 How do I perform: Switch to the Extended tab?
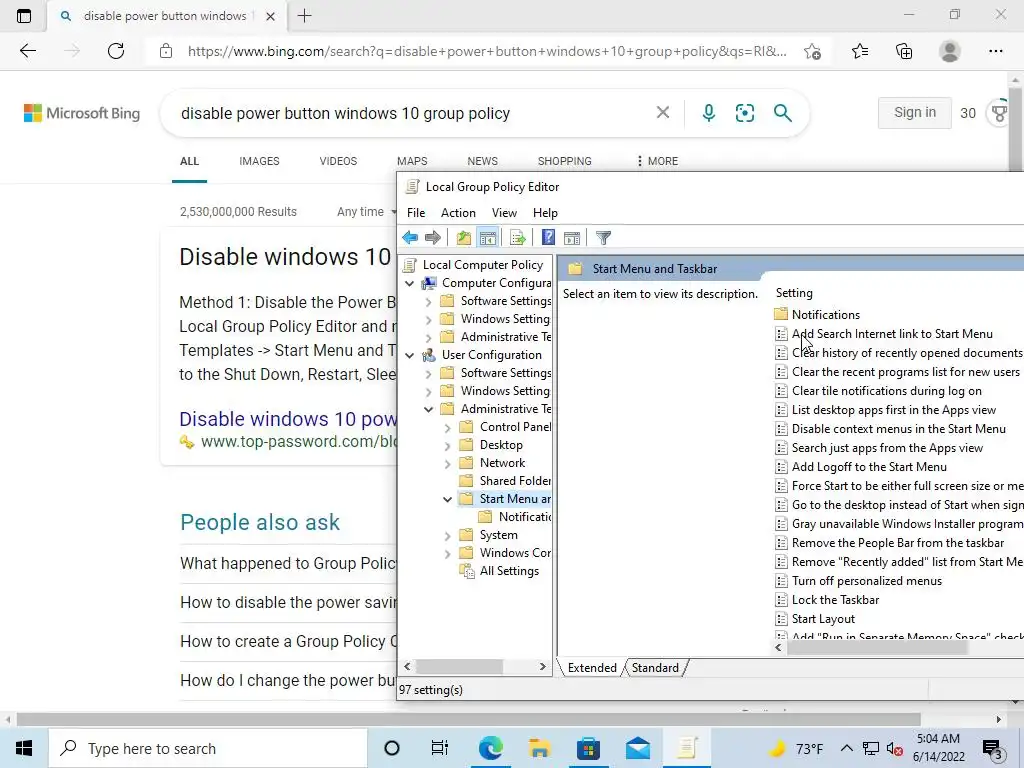(592, 667)
